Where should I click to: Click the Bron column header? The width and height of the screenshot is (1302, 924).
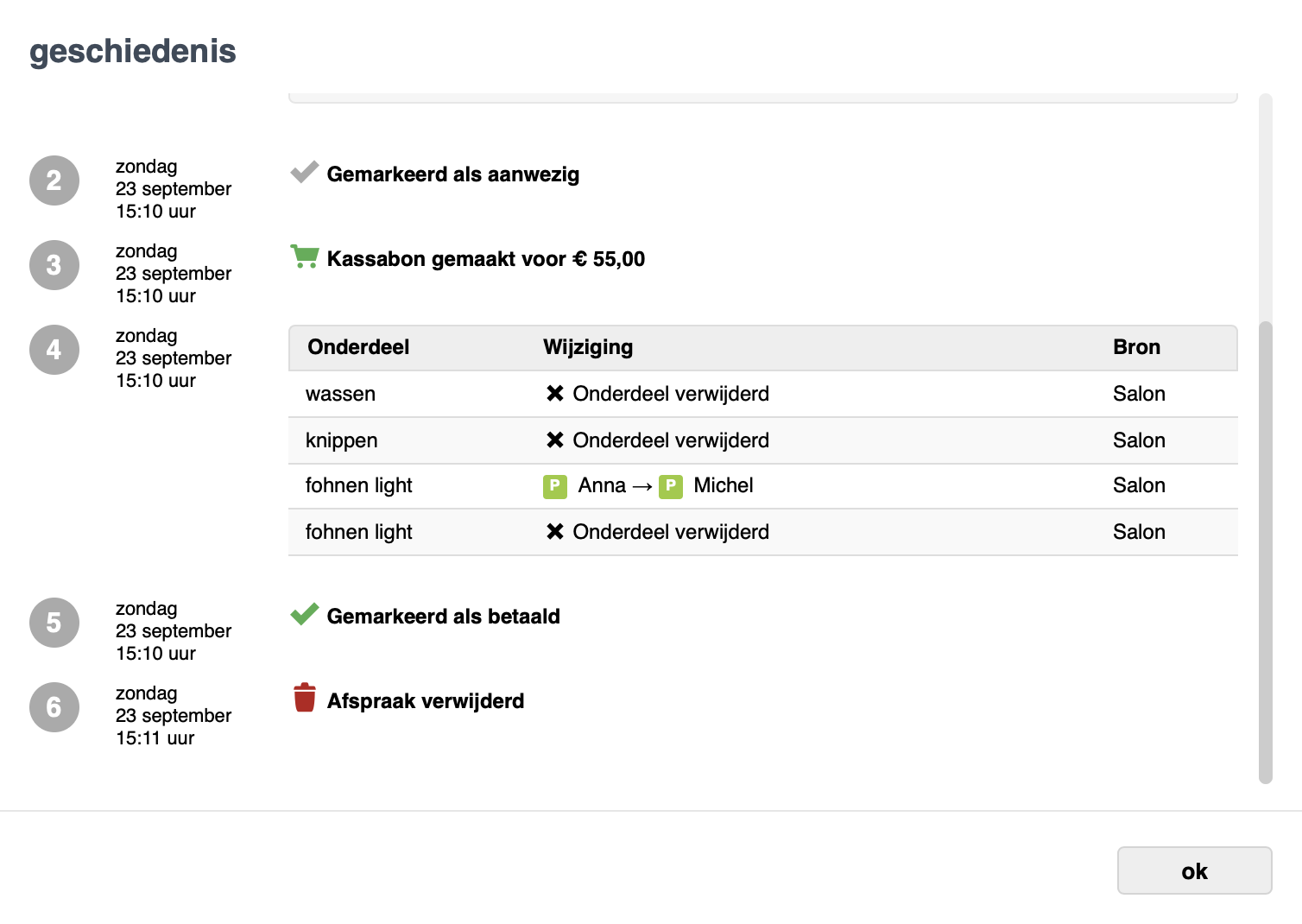[x=1136, y=347]
